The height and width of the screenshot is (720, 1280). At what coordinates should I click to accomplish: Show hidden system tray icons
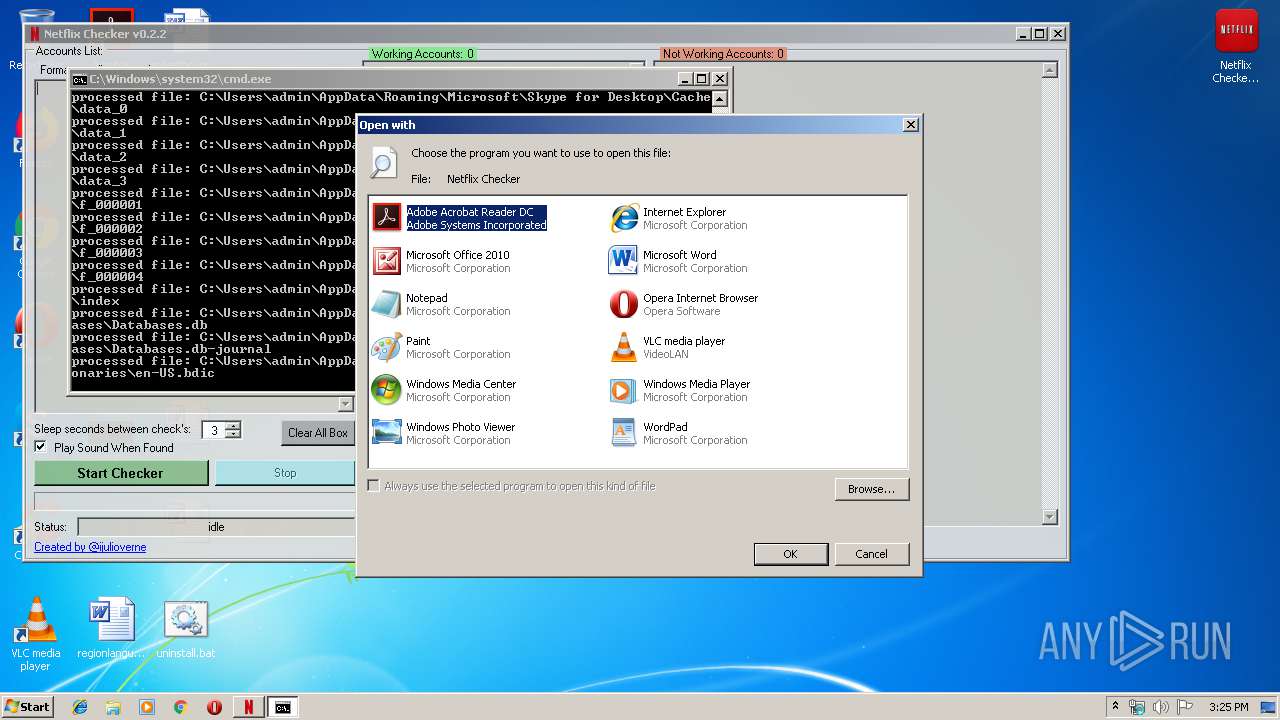(1116, 707)
